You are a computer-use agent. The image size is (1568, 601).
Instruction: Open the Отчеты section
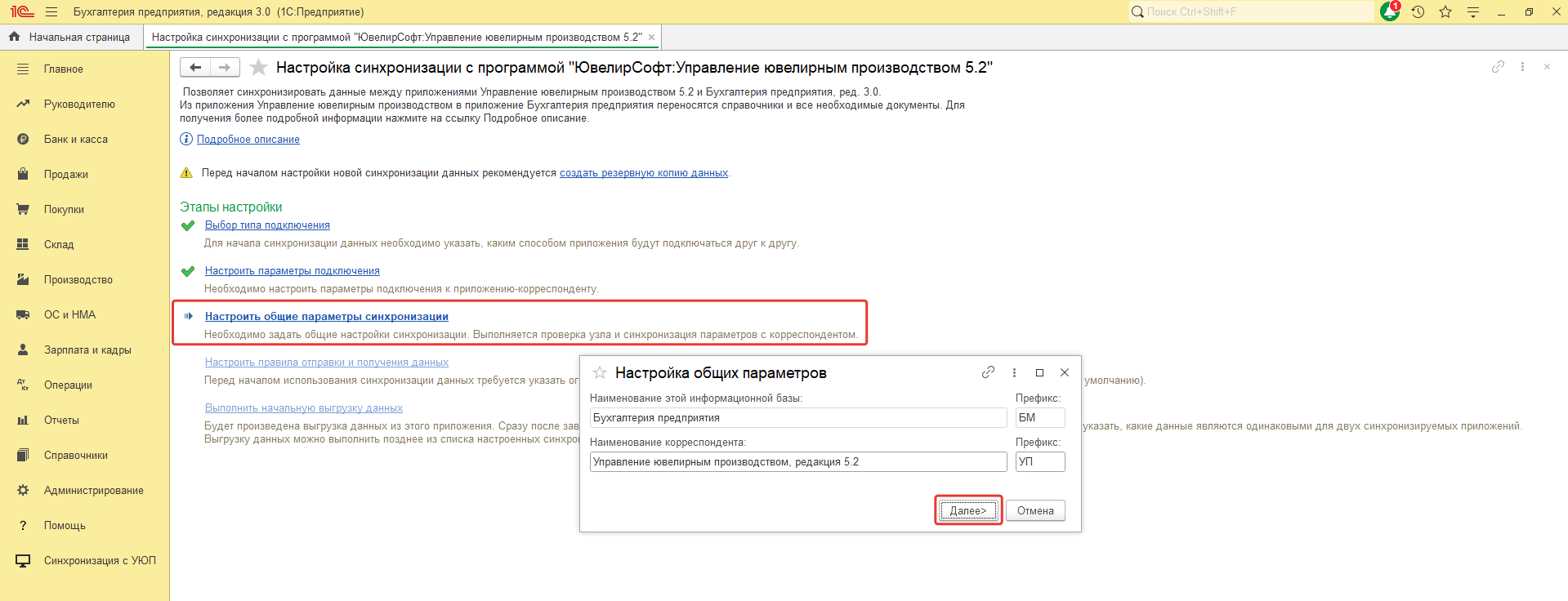61,421
